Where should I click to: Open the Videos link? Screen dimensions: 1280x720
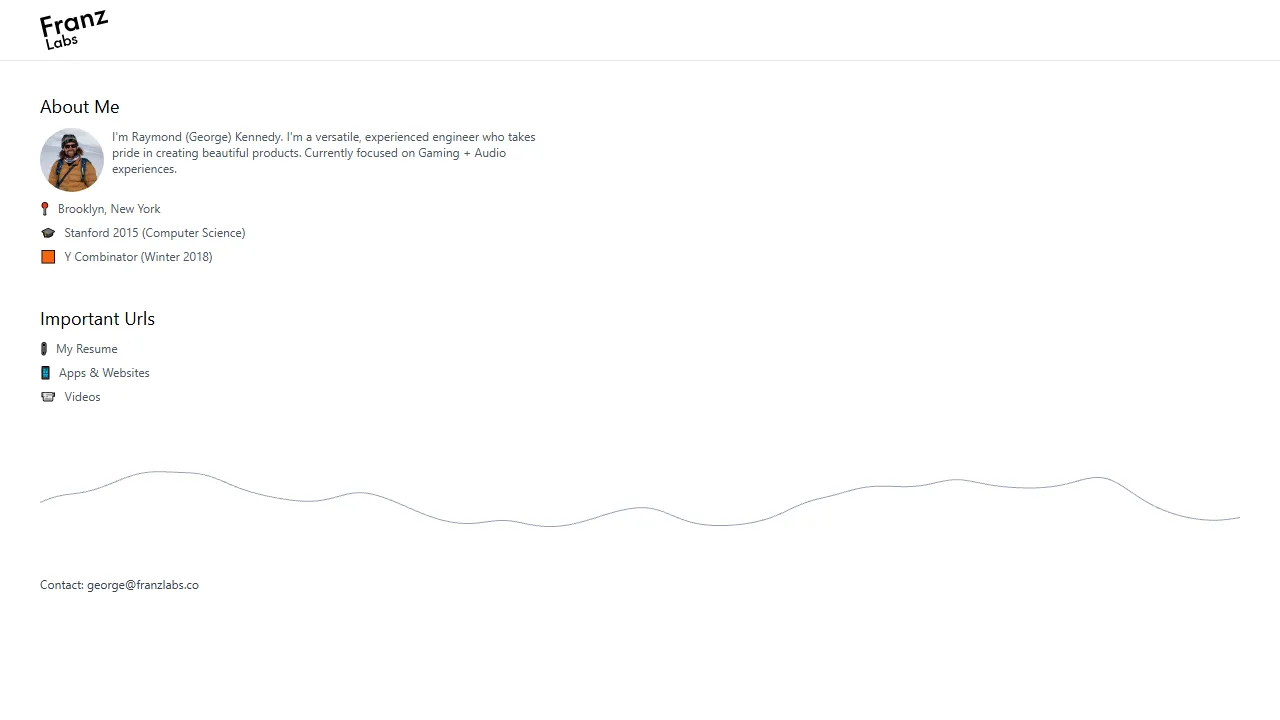82,396
